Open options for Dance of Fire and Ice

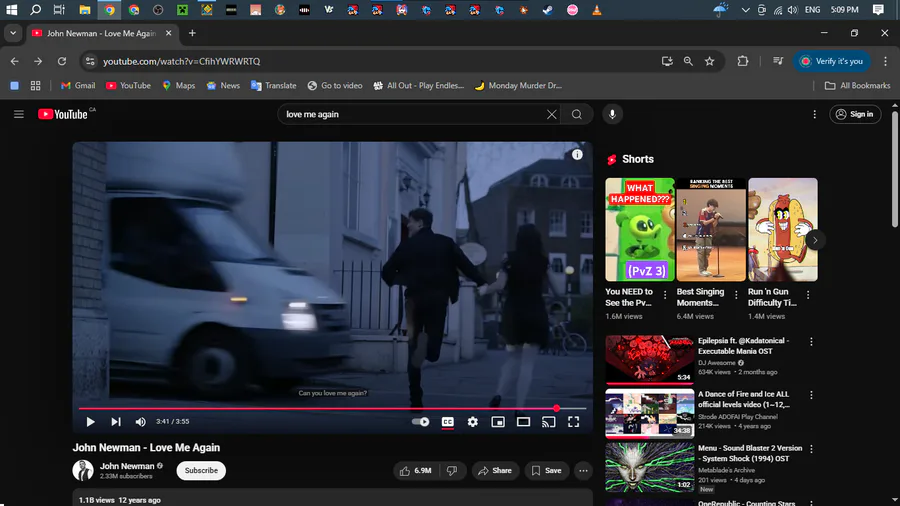tap(811, 395)
